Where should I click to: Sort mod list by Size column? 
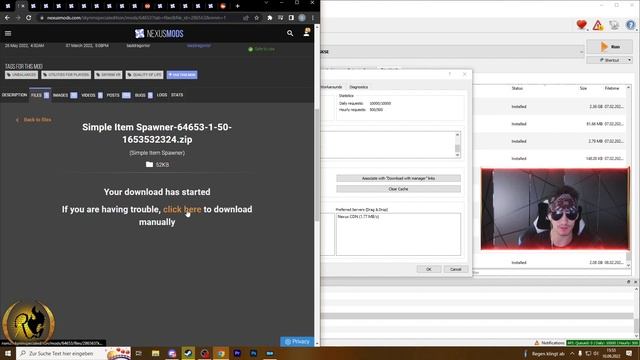[x=583, y=88]
